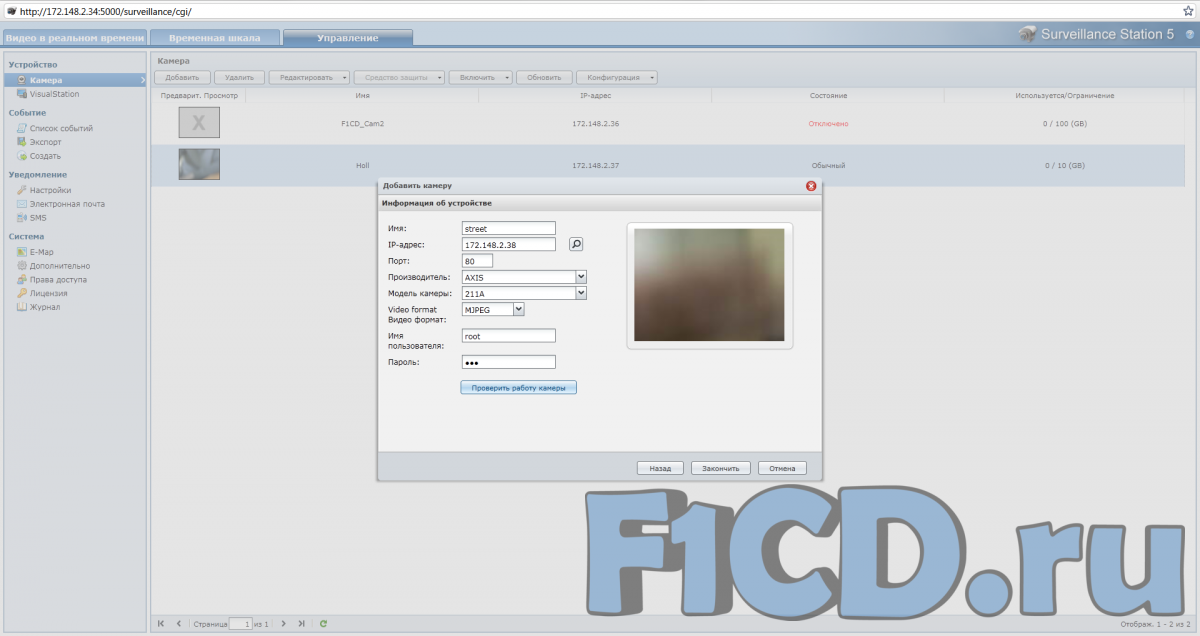Switch to Видео в реальном времени tab
The height and width of the screenshot is (636, 1200).
coord(75,38)
